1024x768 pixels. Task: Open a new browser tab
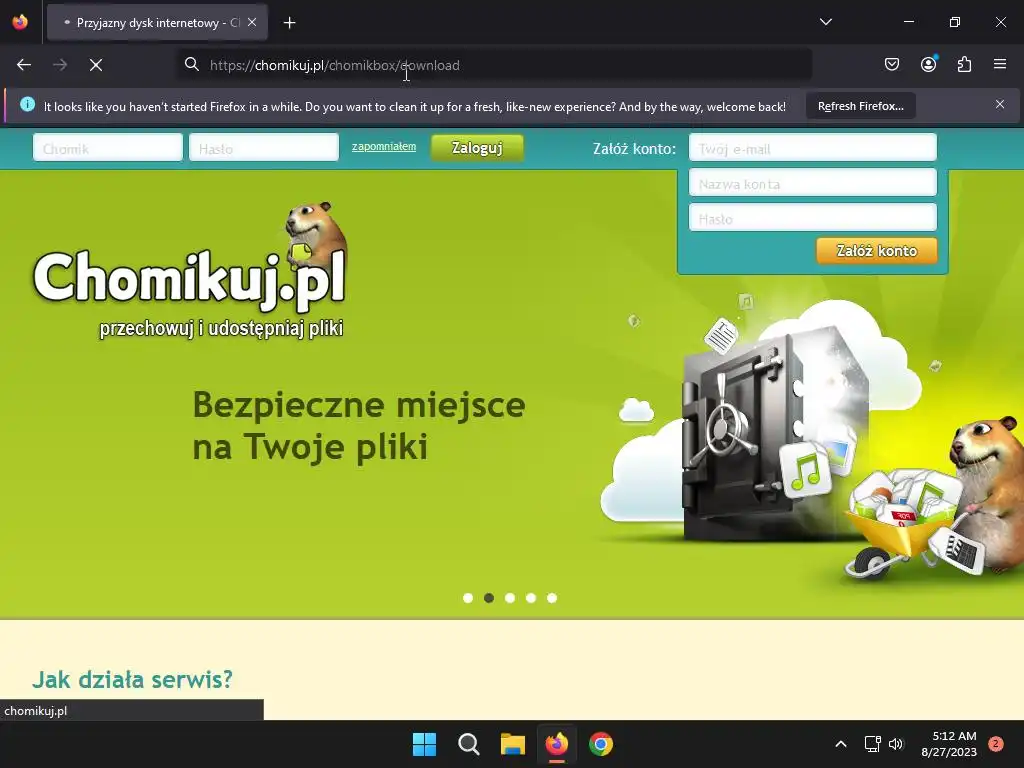[289, 23]
